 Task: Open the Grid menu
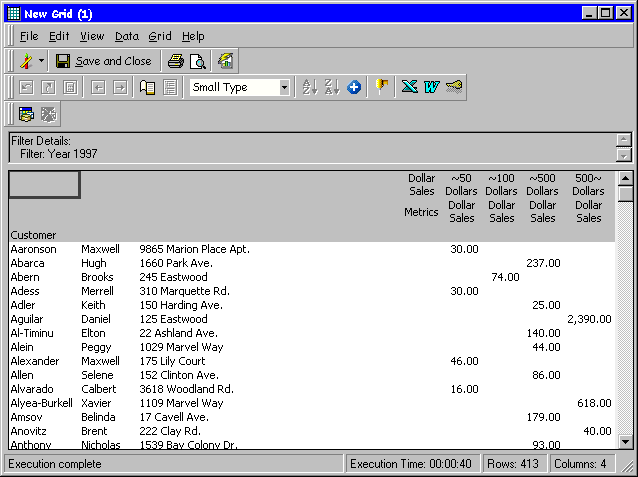click(160, 36)
